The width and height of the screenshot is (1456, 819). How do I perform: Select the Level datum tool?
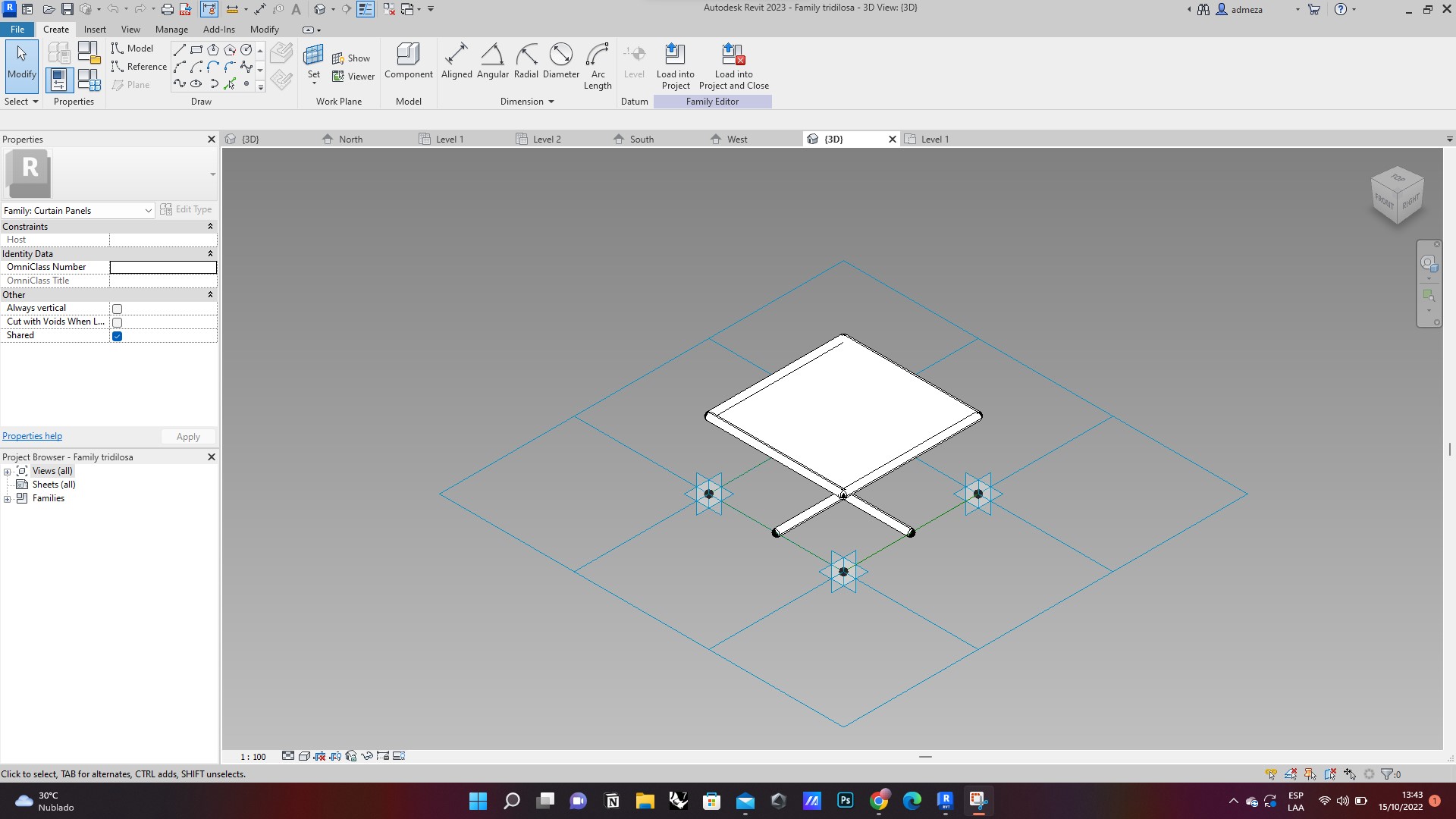634,61
